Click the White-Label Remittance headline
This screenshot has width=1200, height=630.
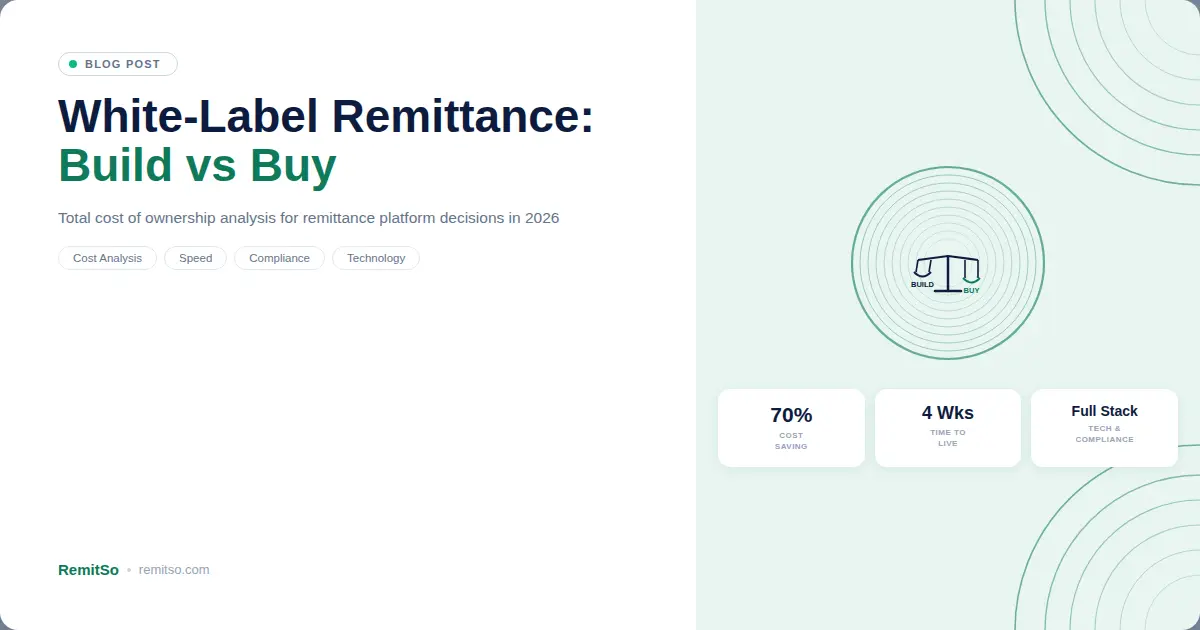click(x=326, y=117)
